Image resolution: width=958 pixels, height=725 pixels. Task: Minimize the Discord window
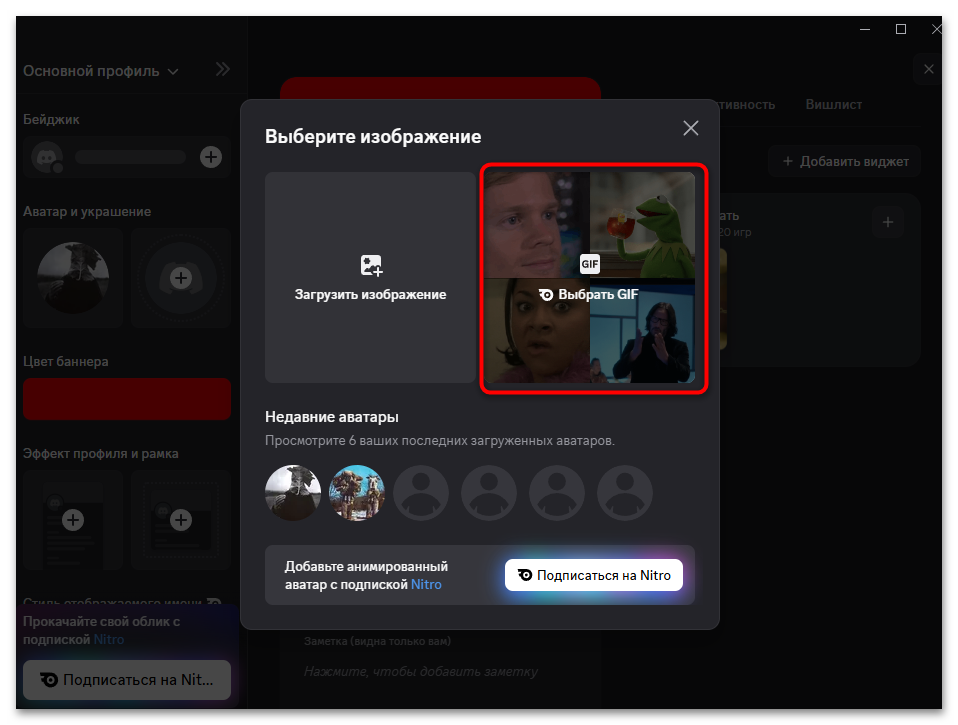865,29
